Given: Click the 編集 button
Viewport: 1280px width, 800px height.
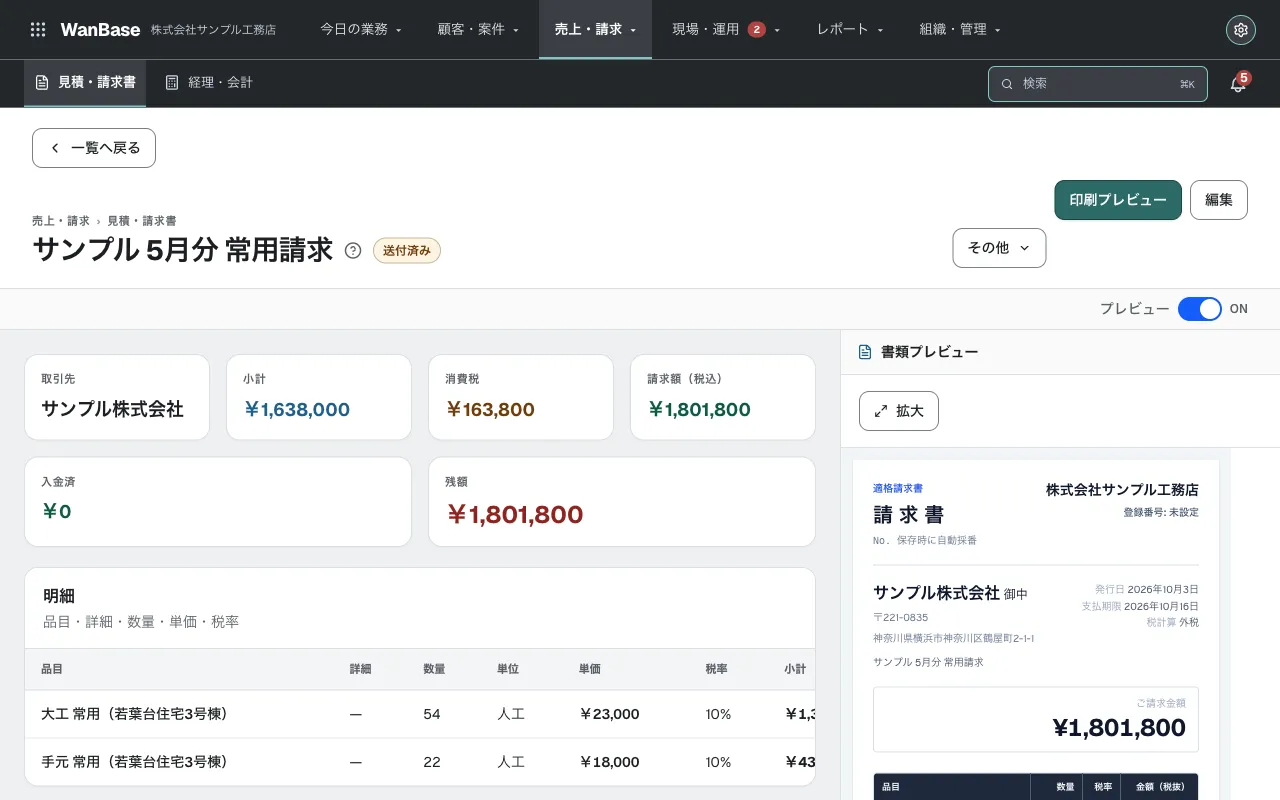Looking at the screenshot, I should (x=1219, y=200).
